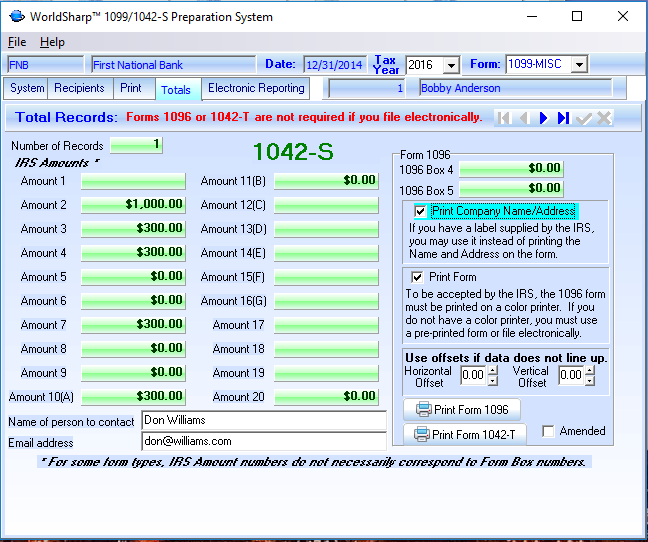Open the Tax Year dropdown

point(450,65)
